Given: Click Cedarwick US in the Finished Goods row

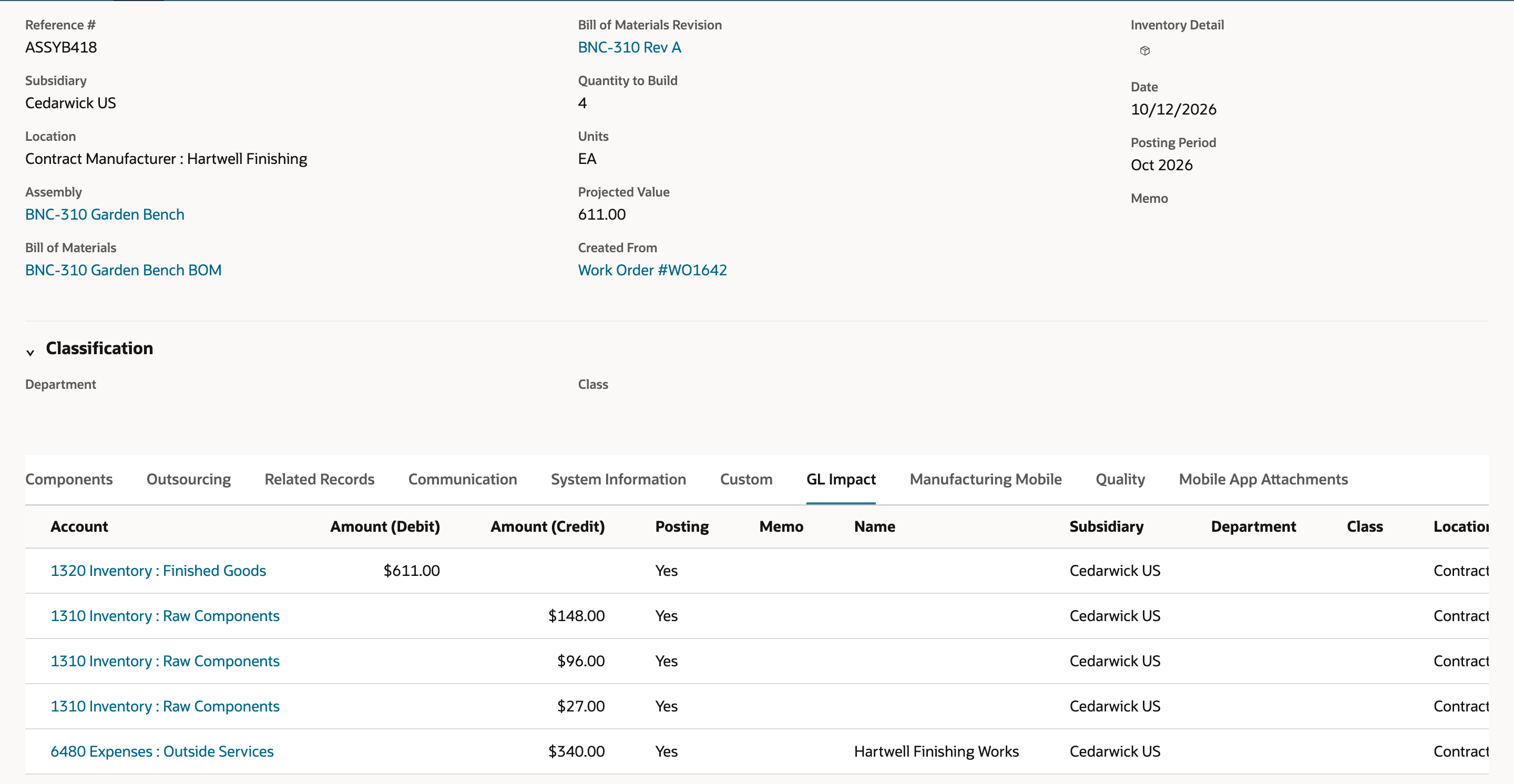Looking at the screenshot, I should tap(1115, 570).
